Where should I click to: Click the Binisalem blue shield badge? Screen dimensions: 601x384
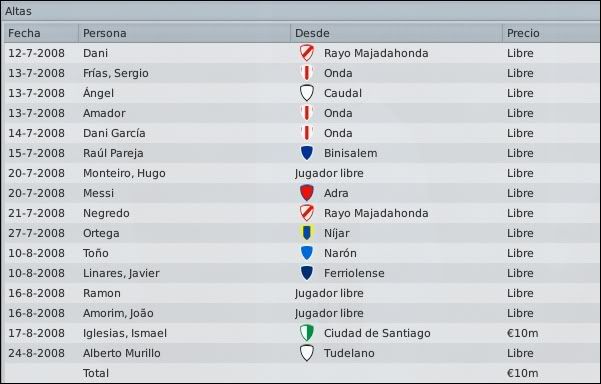(x=307, y=153)
